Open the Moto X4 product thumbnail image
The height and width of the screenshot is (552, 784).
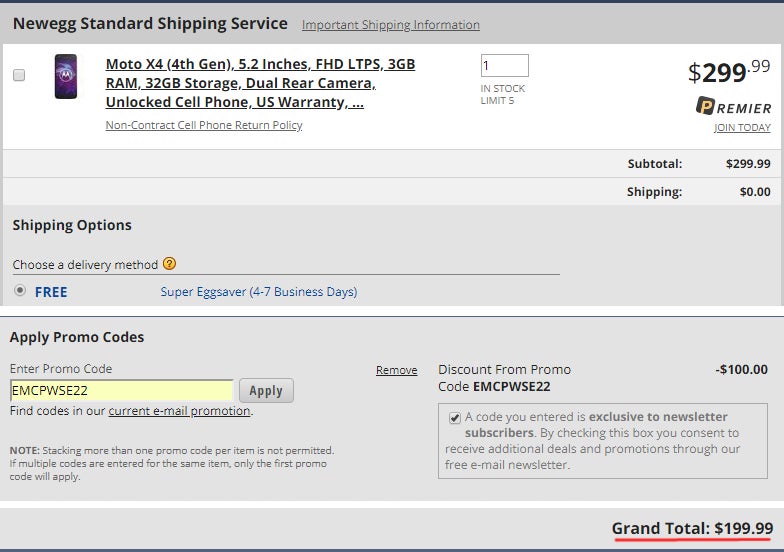coord(66,76)
